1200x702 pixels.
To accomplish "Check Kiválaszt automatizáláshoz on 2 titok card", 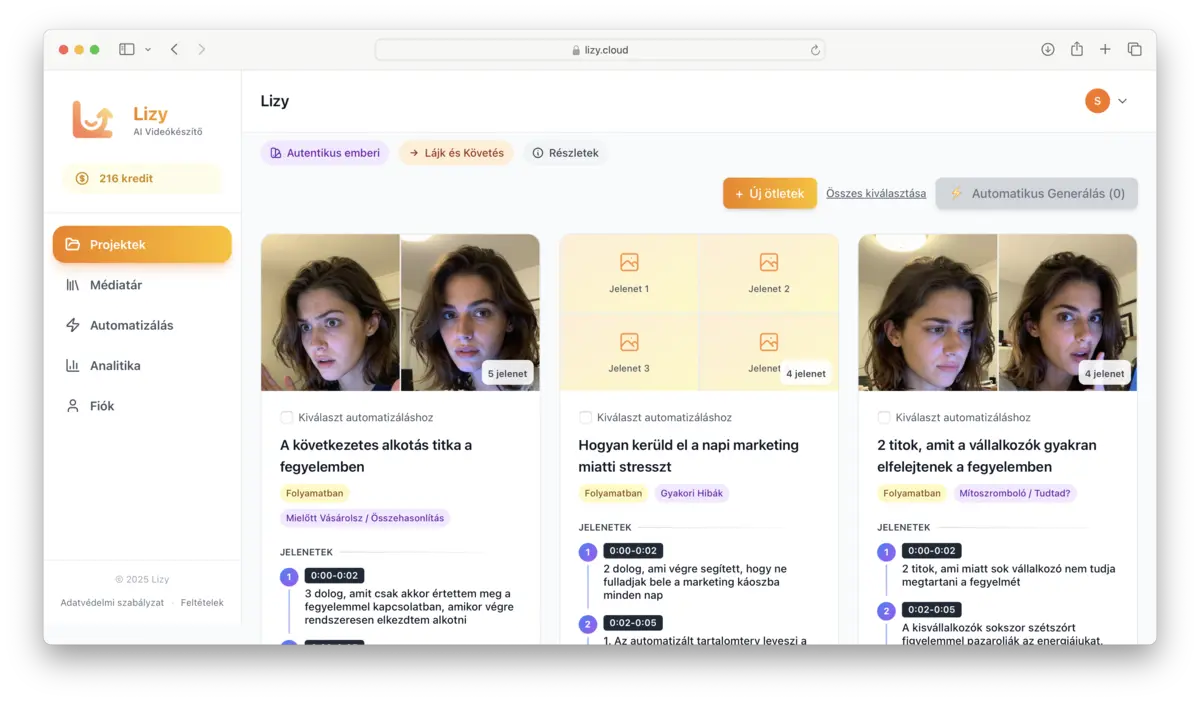I will click(884, 417).
